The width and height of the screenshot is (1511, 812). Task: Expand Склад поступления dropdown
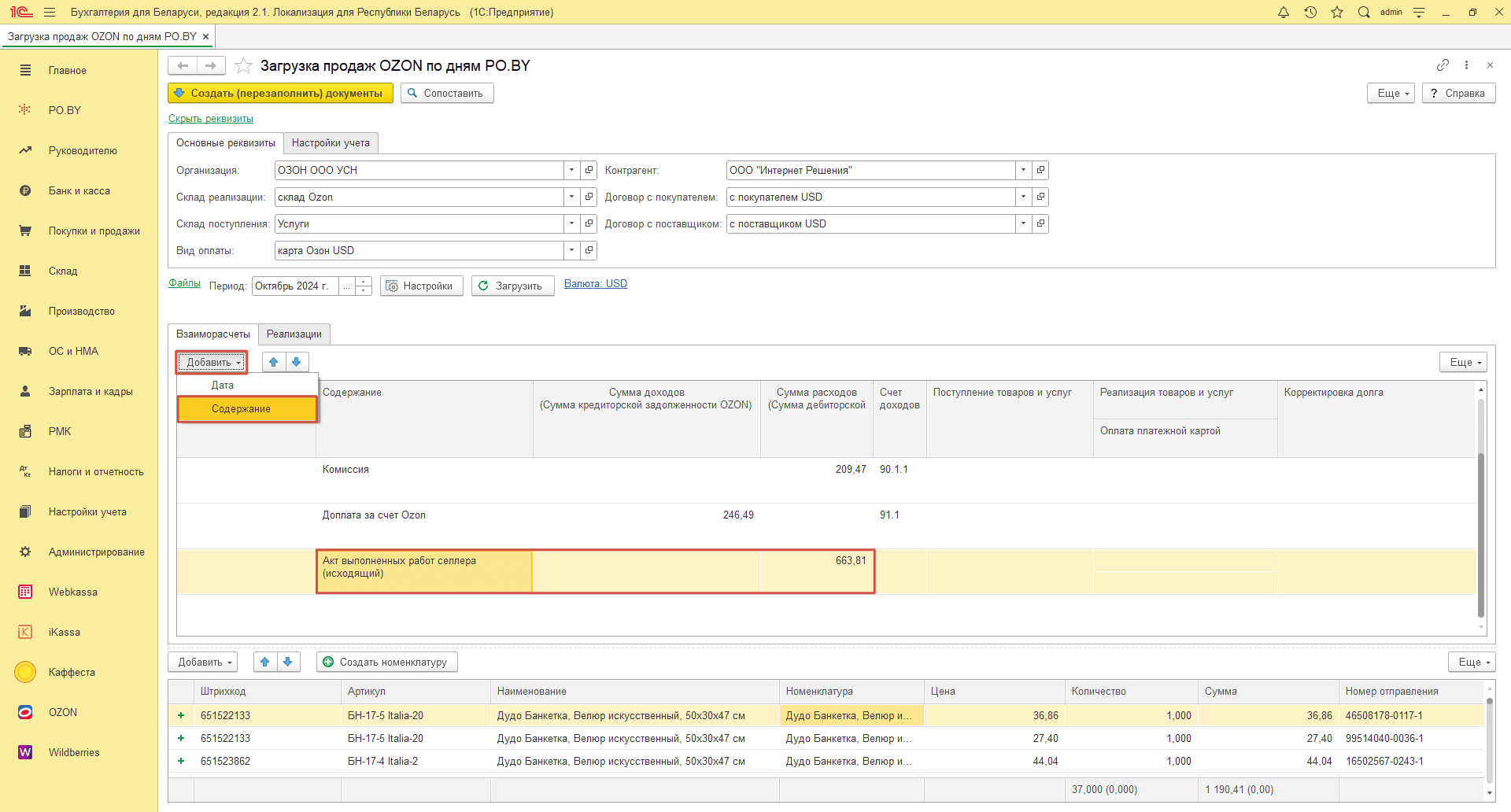click(x=572, y=223)
